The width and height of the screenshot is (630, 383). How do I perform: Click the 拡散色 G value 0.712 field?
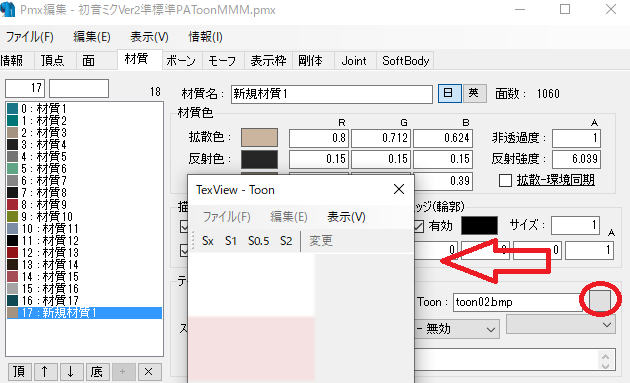click(381, 138)
